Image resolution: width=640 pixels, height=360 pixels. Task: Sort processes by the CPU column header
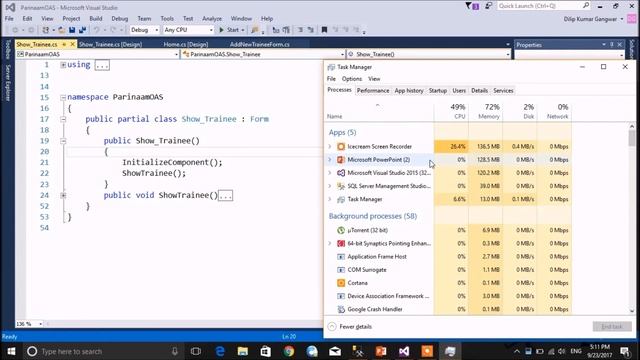click(451, 111)
